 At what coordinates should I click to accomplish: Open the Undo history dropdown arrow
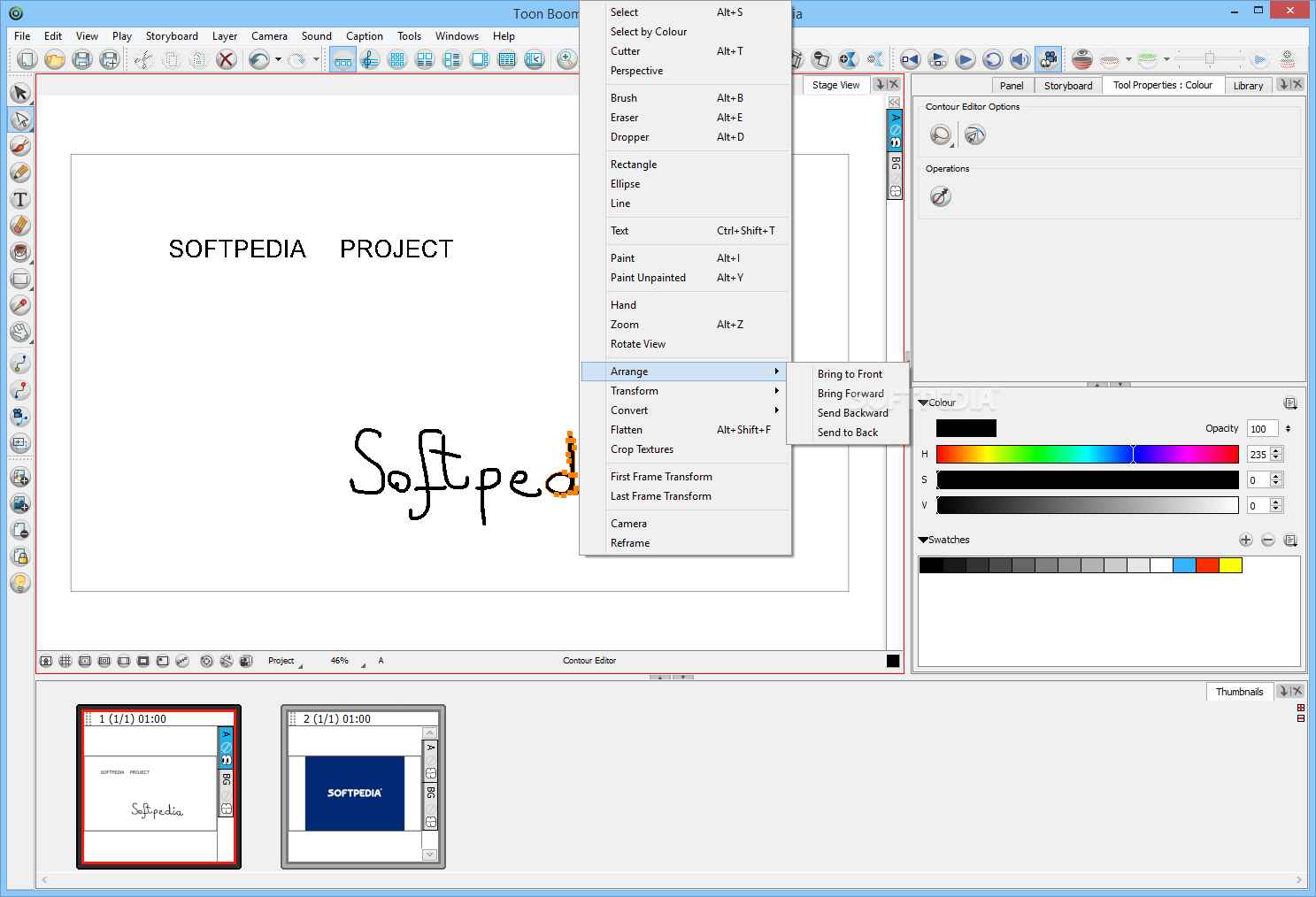(x=278, y=60)
